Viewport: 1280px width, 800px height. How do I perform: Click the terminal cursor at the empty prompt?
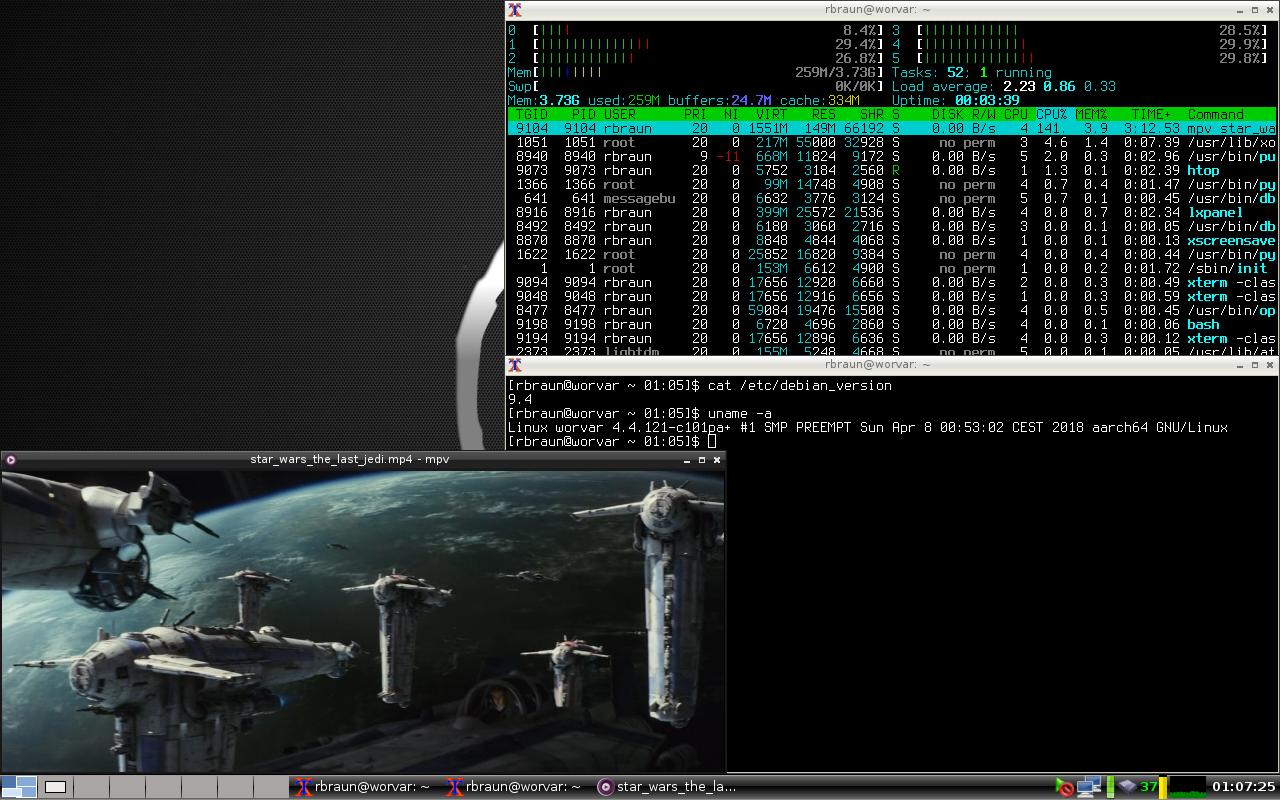click(x=711, y=441)
